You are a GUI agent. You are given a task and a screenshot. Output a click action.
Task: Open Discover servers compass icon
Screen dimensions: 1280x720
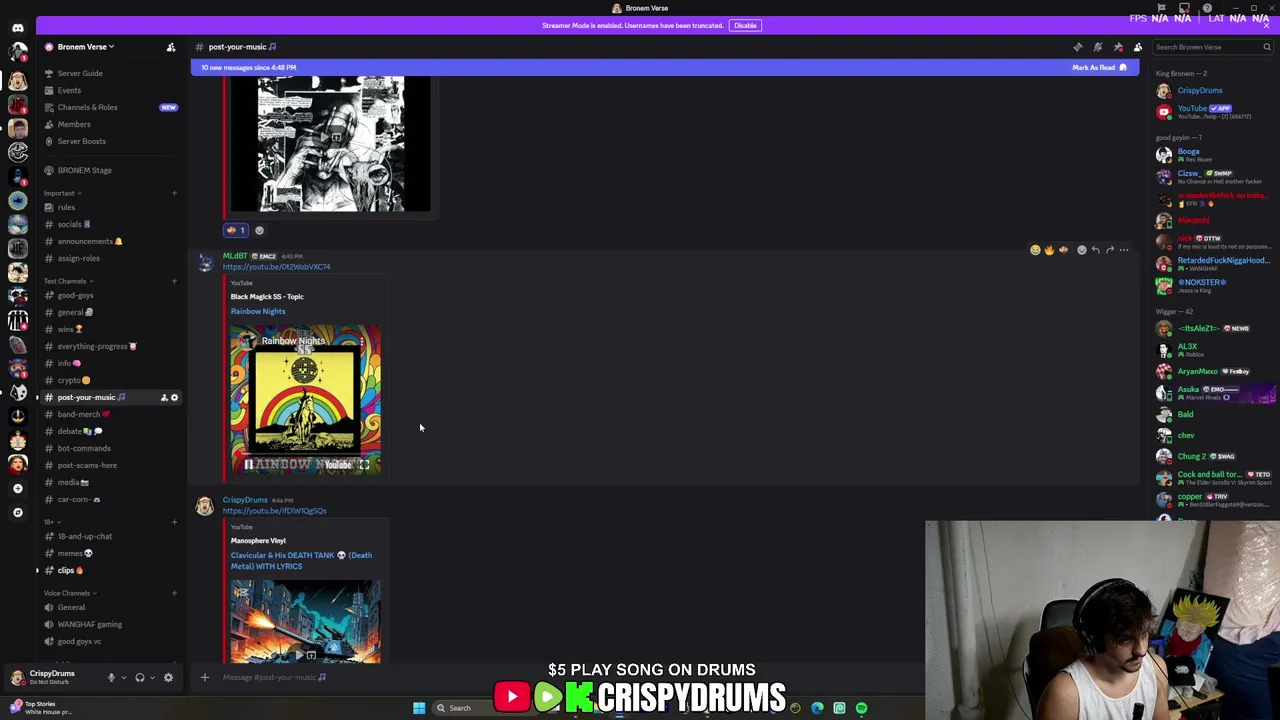(x=17, y=512)
